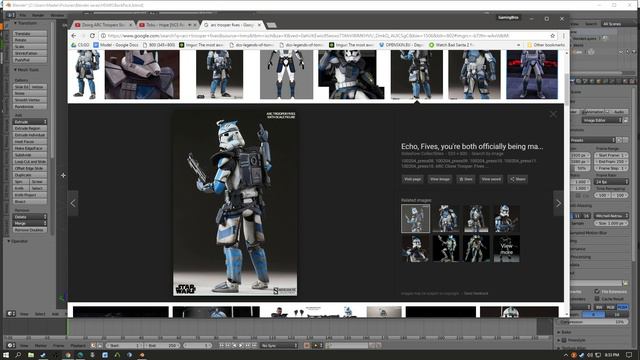Show the previous image with the left arrow
This screenshot has width=640, height=360.
(x=73, y=203)
